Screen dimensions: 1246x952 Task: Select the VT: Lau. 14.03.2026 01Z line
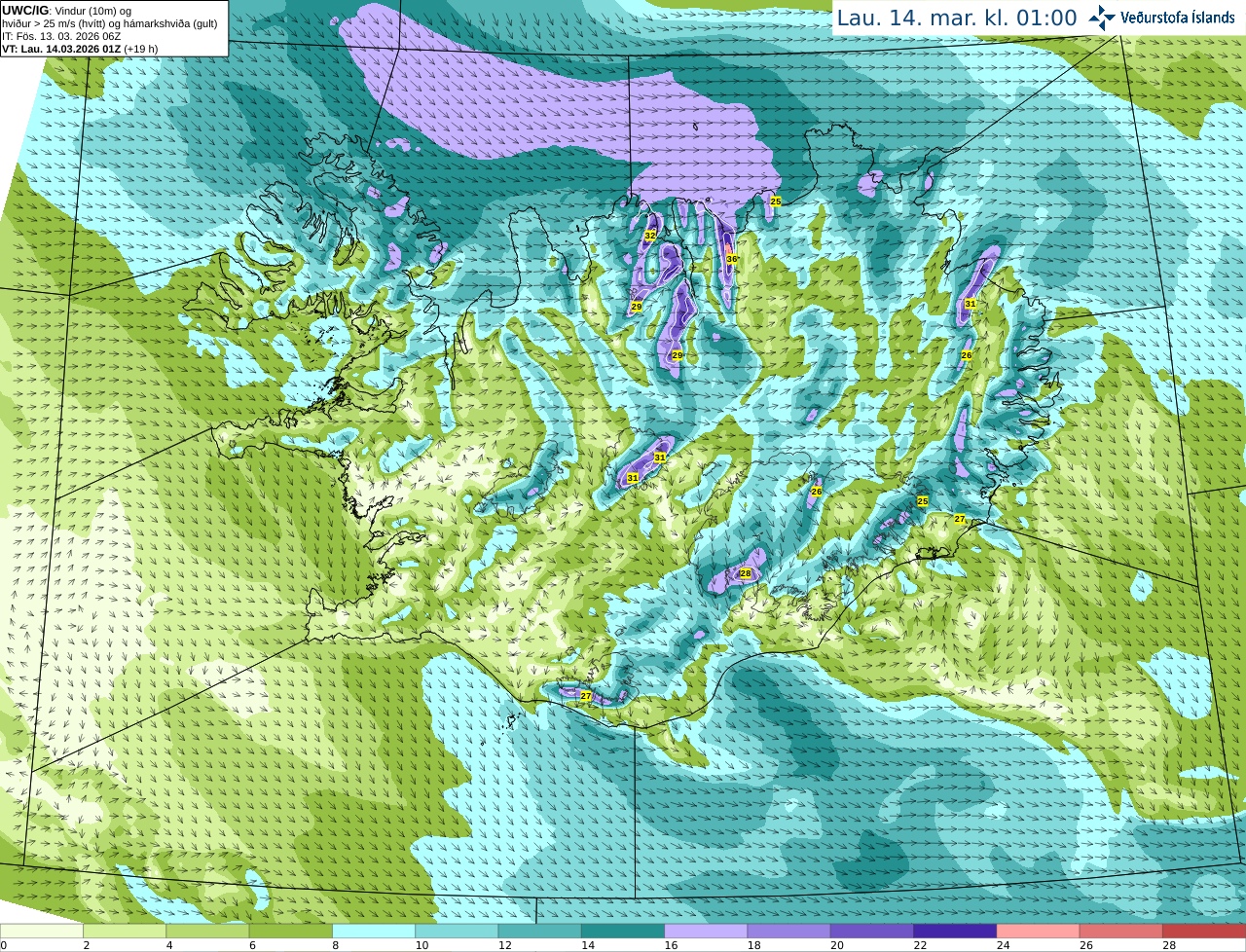80,49
